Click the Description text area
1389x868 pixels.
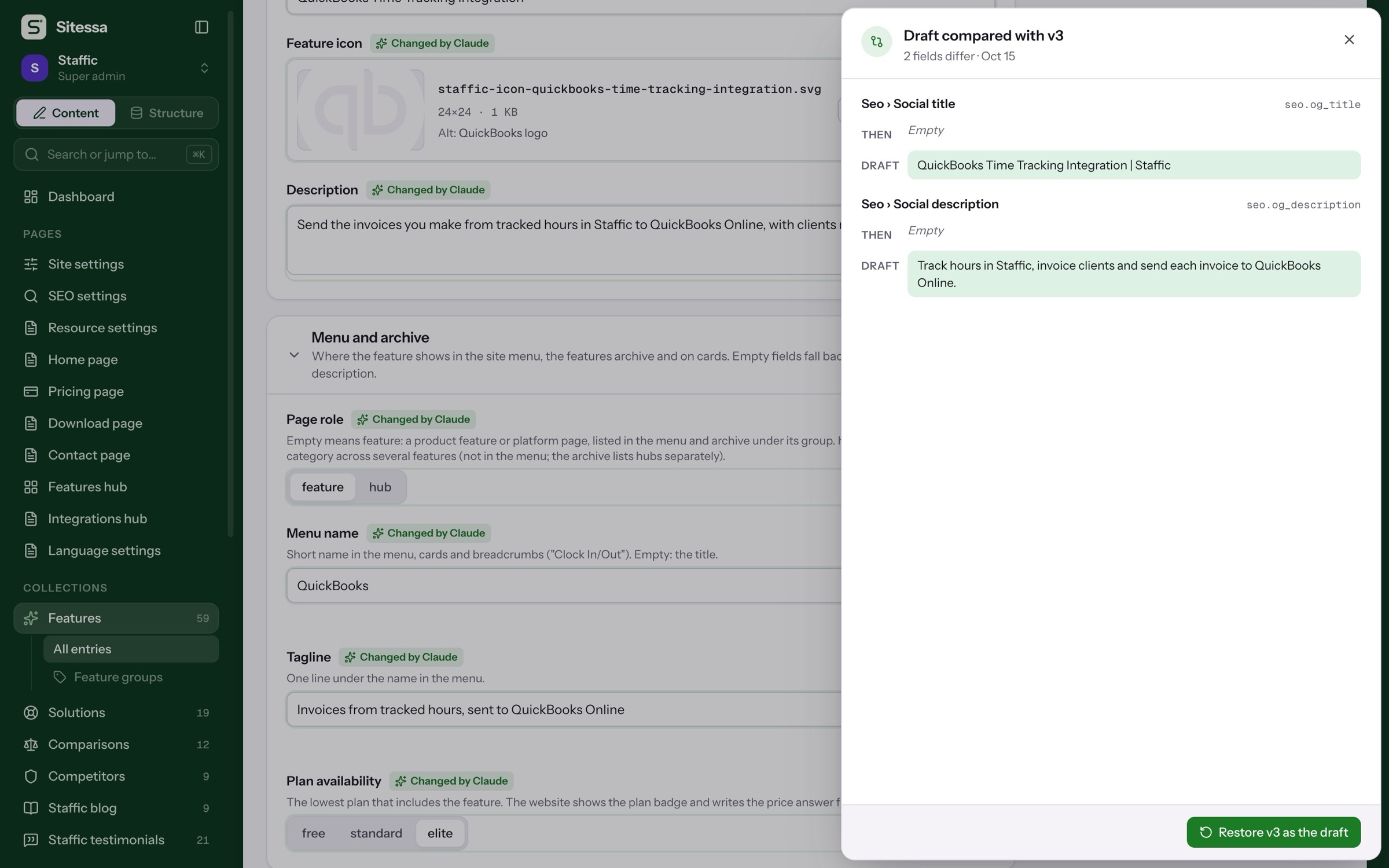[x=564, y=240]
